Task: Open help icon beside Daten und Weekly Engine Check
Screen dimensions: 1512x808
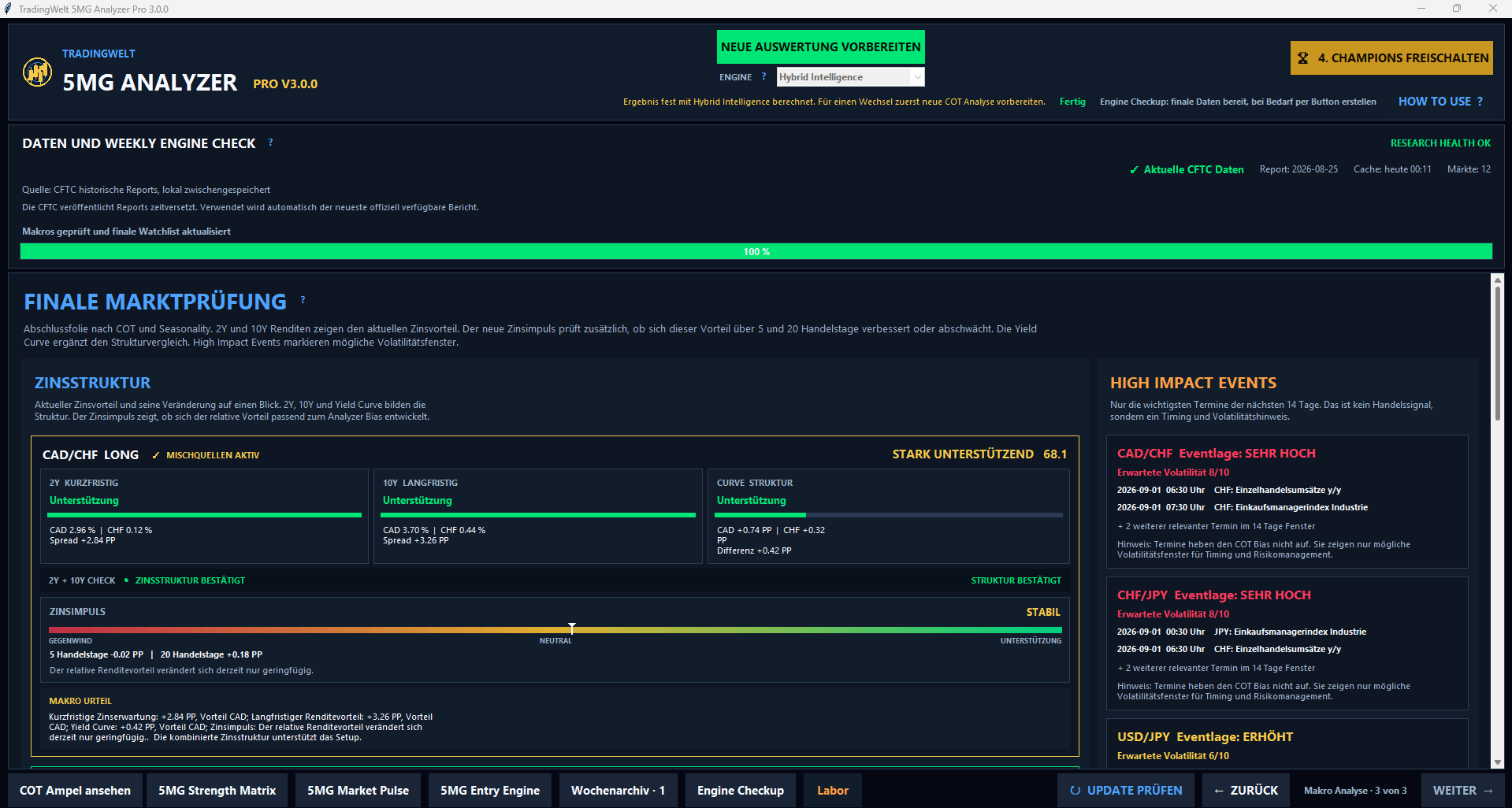Action: tap(270, 143)
